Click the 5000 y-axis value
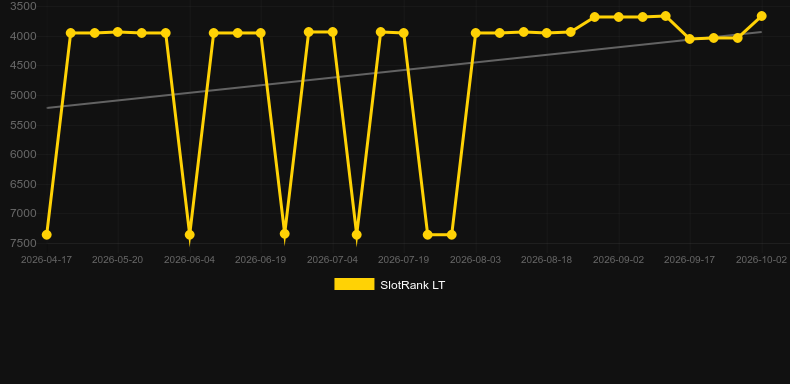Screen dimensions: 790x384 click(x=23, y=95)
